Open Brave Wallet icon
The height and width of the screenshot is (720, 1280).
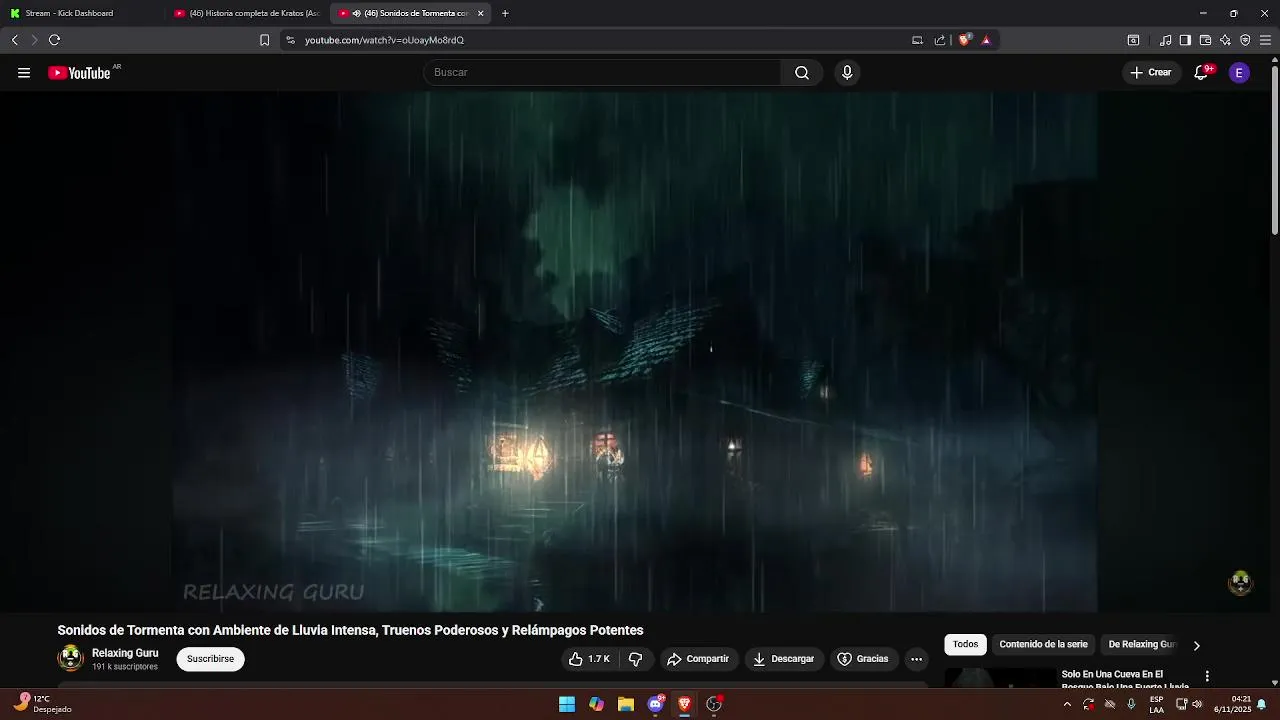point(1205,40)
